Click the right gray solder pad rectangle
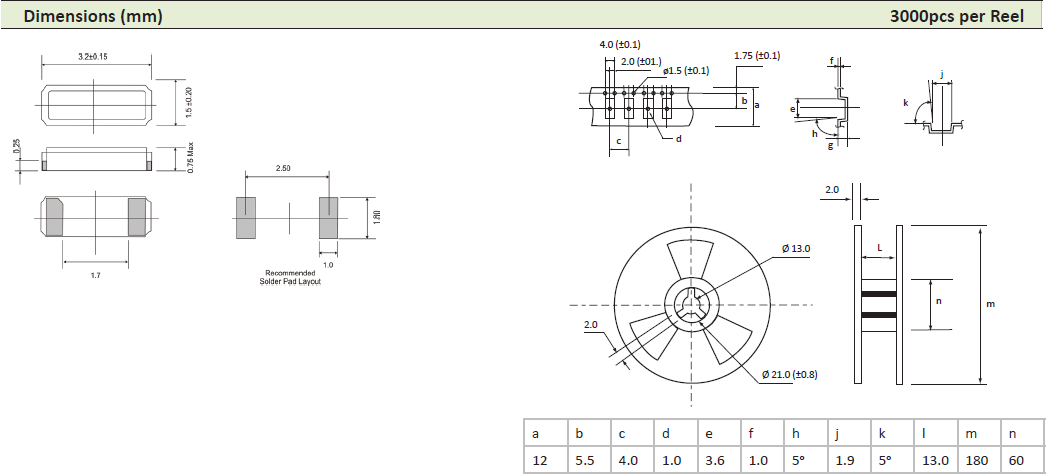The width and height of the screenshot is (1046, 475). coord(329,217)
